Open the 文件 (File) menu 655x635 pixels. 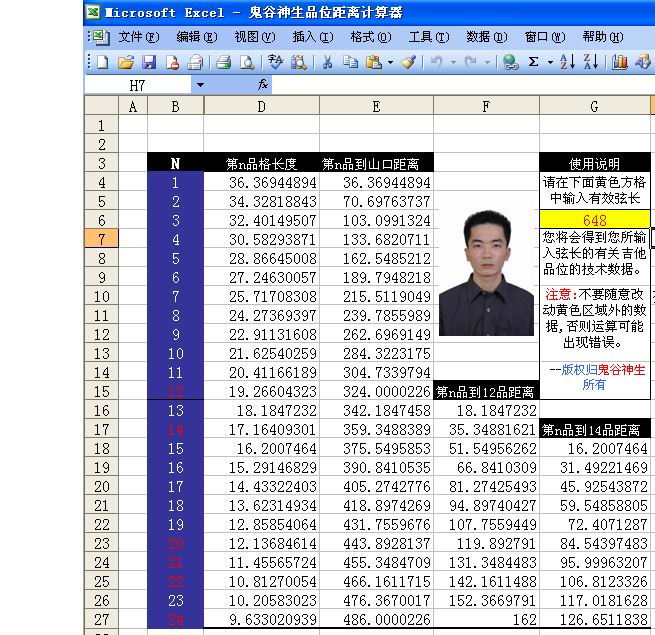coord(138,37)
